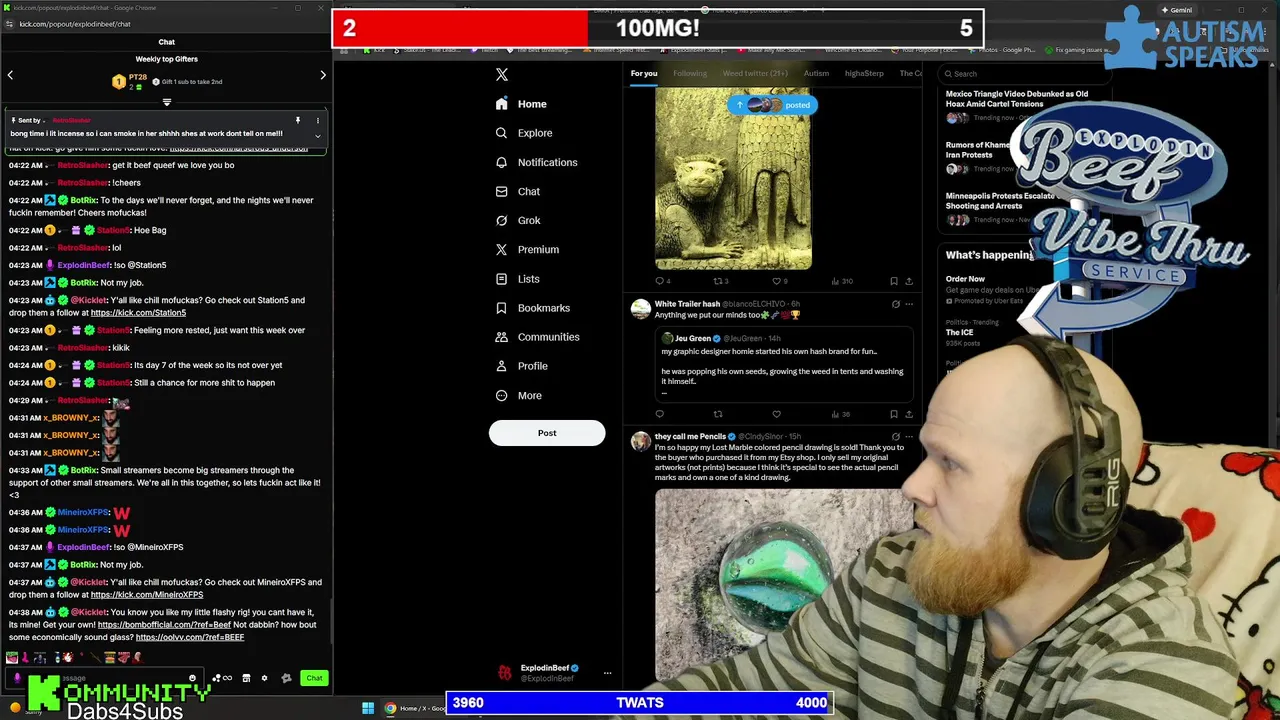Click the blue new posts pill
1280x720 pixels.
771,104
